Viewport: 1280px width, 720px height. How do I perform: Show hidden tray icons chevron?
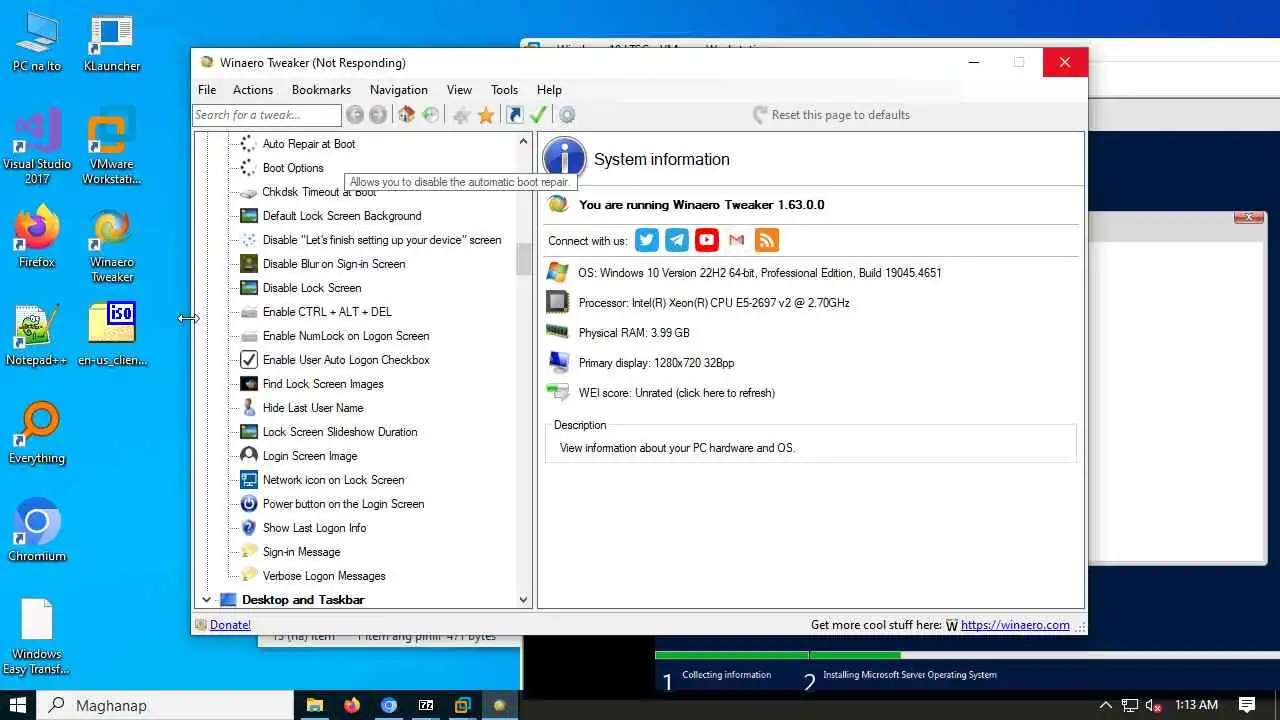click(x=1105, y=705)
